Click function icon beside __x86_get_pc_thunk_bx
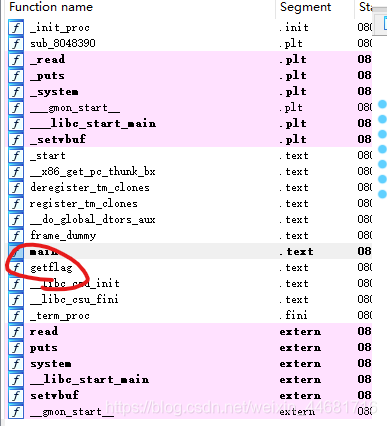The height and width of the screenshot is (426, 387). click(16, 171)
